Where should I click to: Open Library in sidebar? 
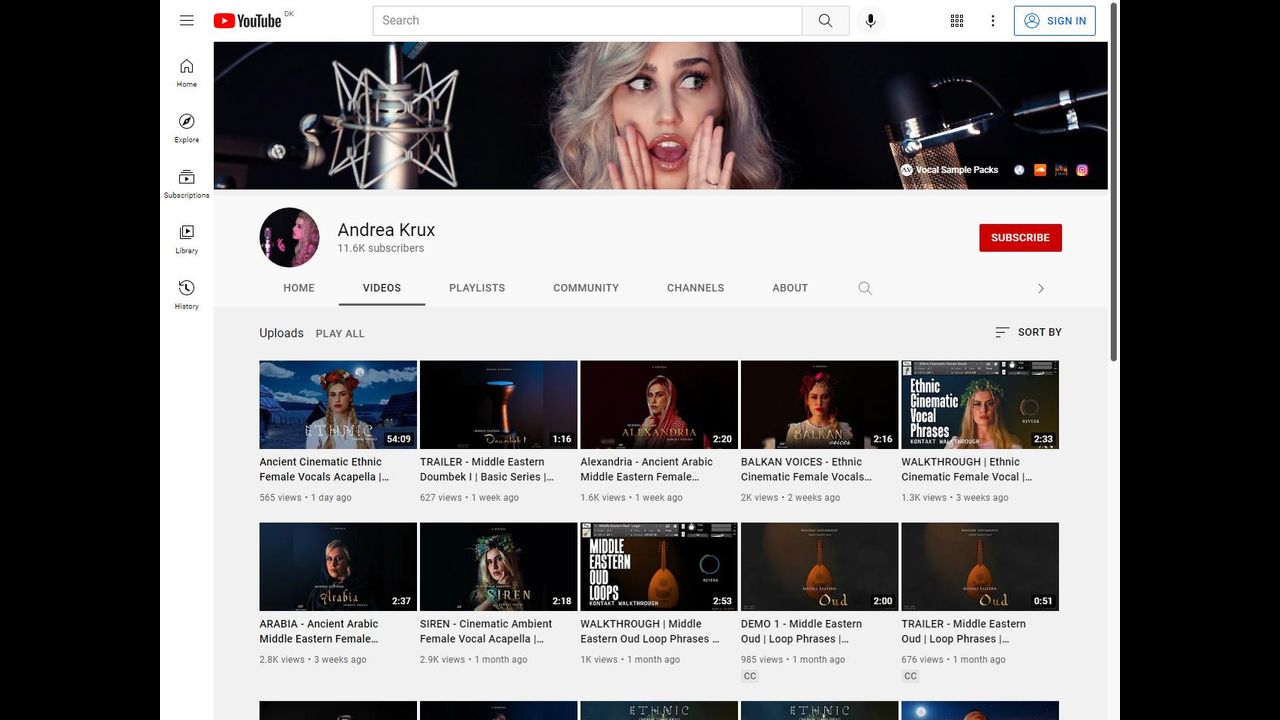pyautogui.click(x=187, y=239)
